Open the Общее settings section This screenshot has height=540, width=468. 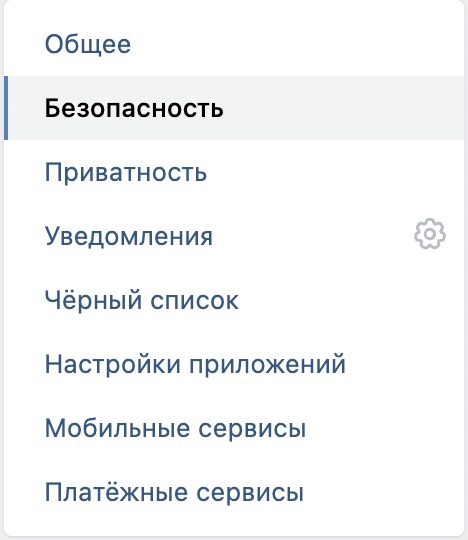point(234,44)
